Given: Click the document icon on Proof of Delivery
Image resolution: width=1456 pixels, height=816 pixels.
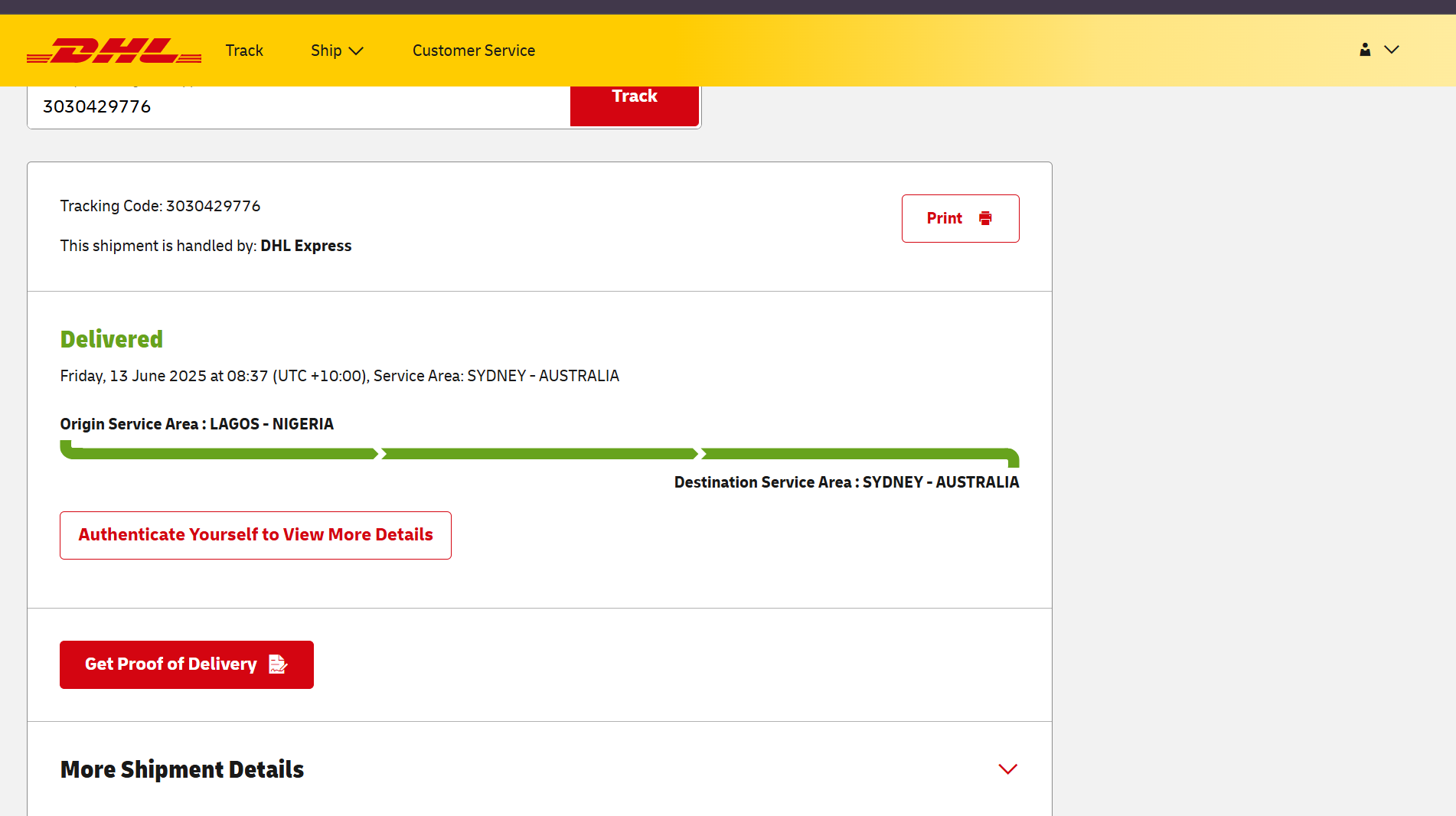Looking at the screenshot, I should [x=278, y=664].
